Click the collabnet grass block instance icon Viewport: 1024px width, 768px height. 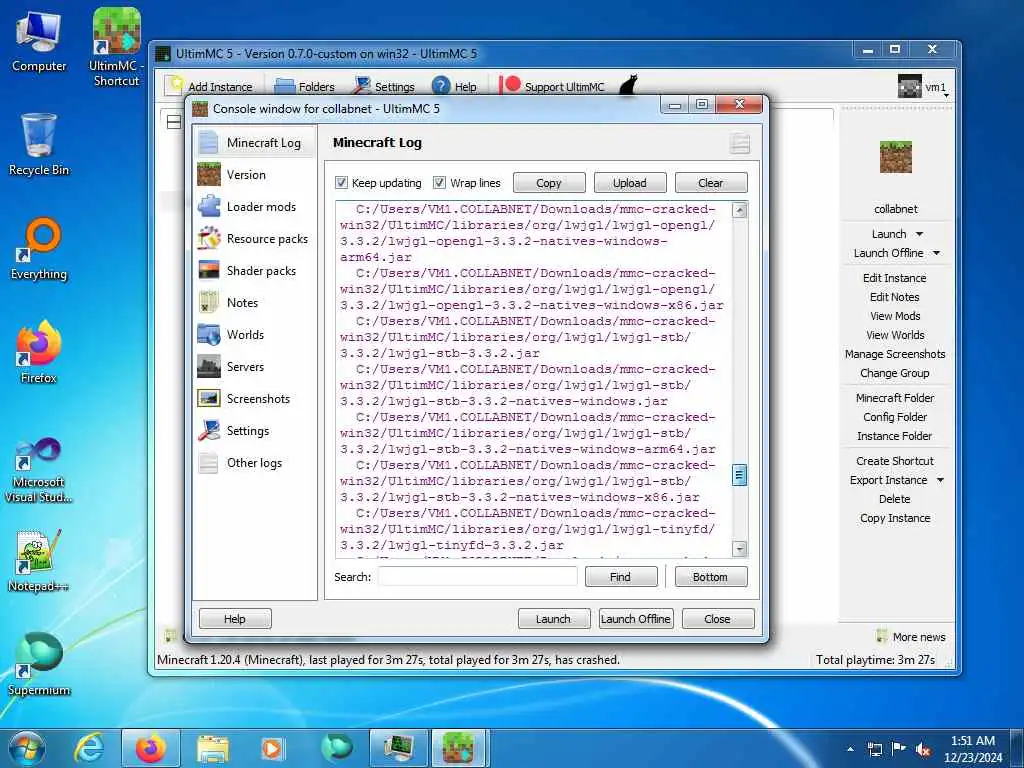895,157
